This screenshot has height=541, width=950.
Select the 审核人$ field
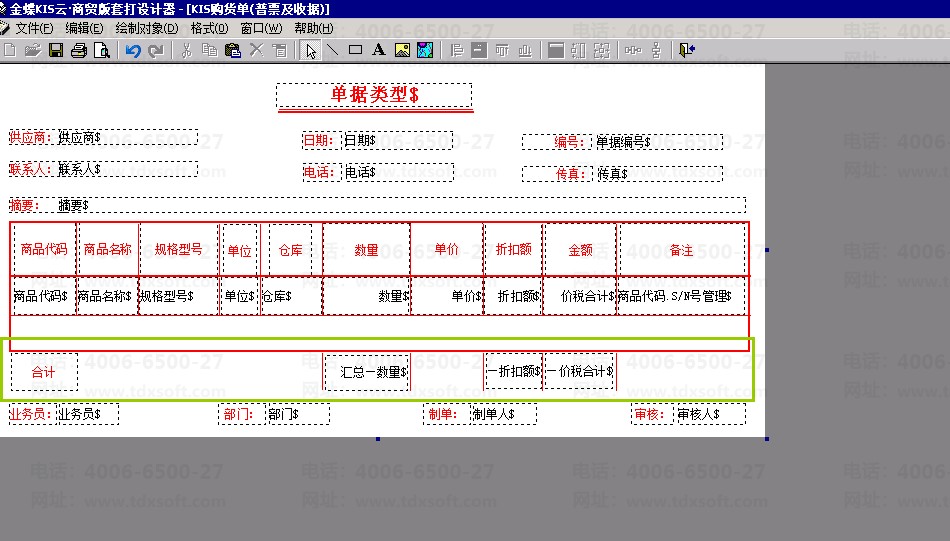point(711,414)
